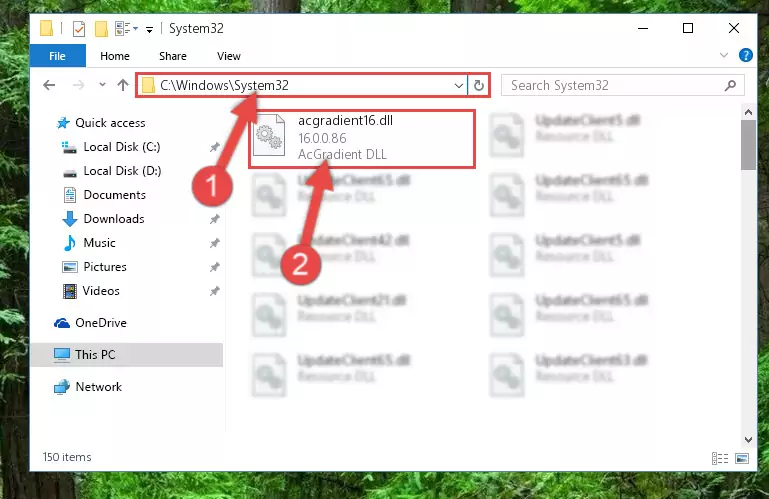Switch to large icons view in status bar
The image size is (769, 499).
tap(742, 458)
